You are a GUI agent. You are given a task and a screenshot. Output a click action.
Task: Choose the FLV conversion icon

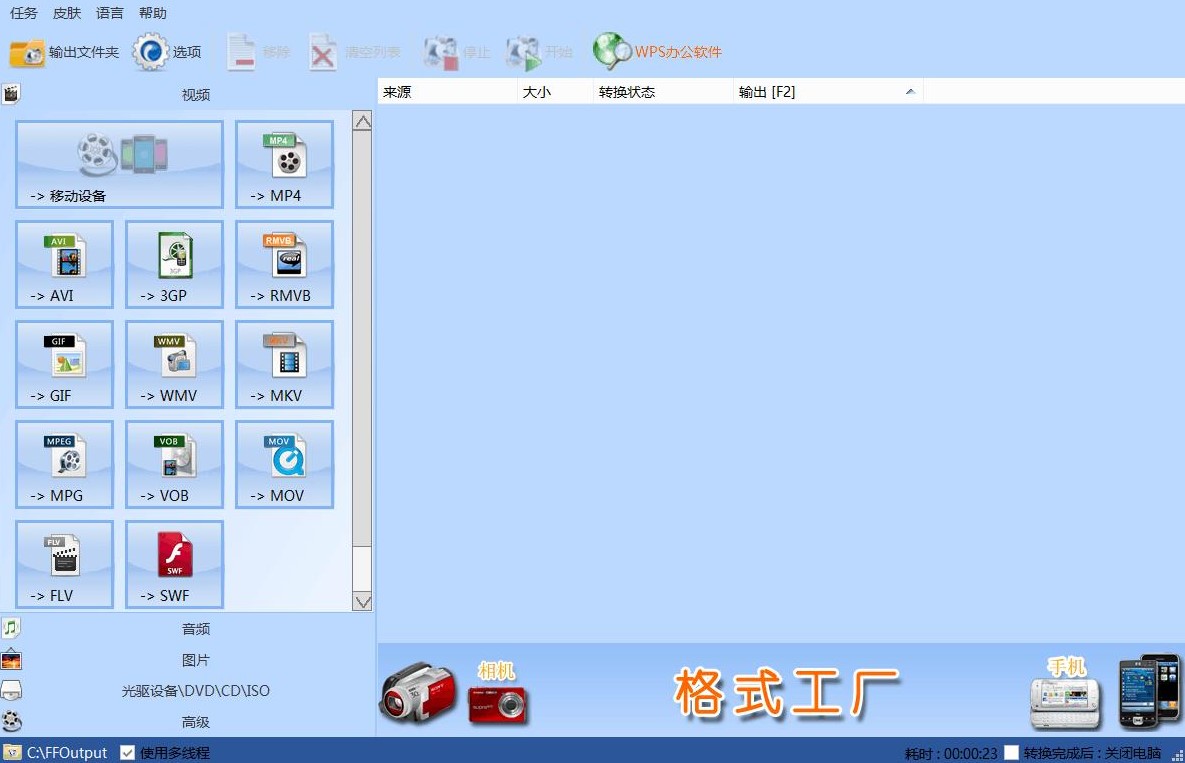click(x=64, y=564)
